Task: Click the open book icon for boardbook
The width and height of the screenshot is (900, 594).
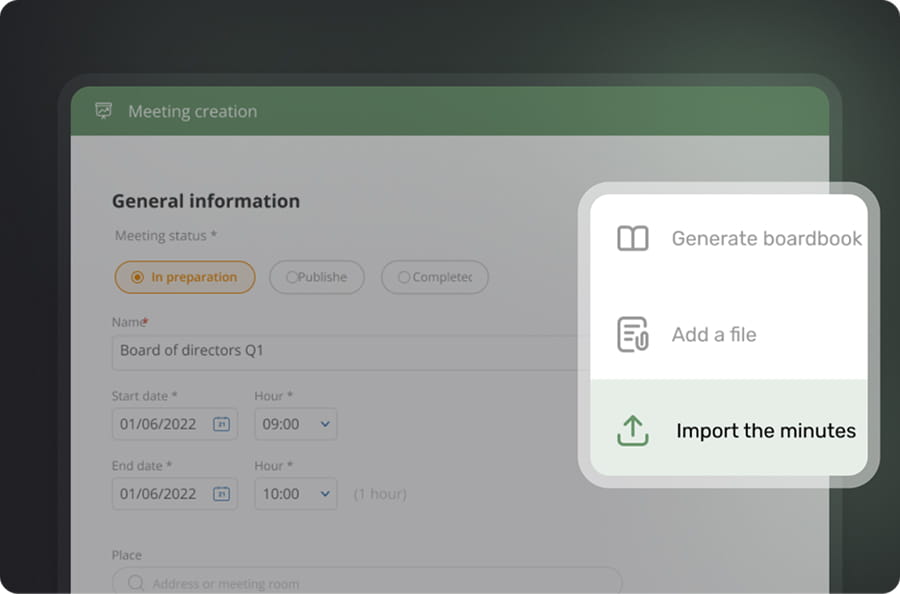Action: (632, 239)
